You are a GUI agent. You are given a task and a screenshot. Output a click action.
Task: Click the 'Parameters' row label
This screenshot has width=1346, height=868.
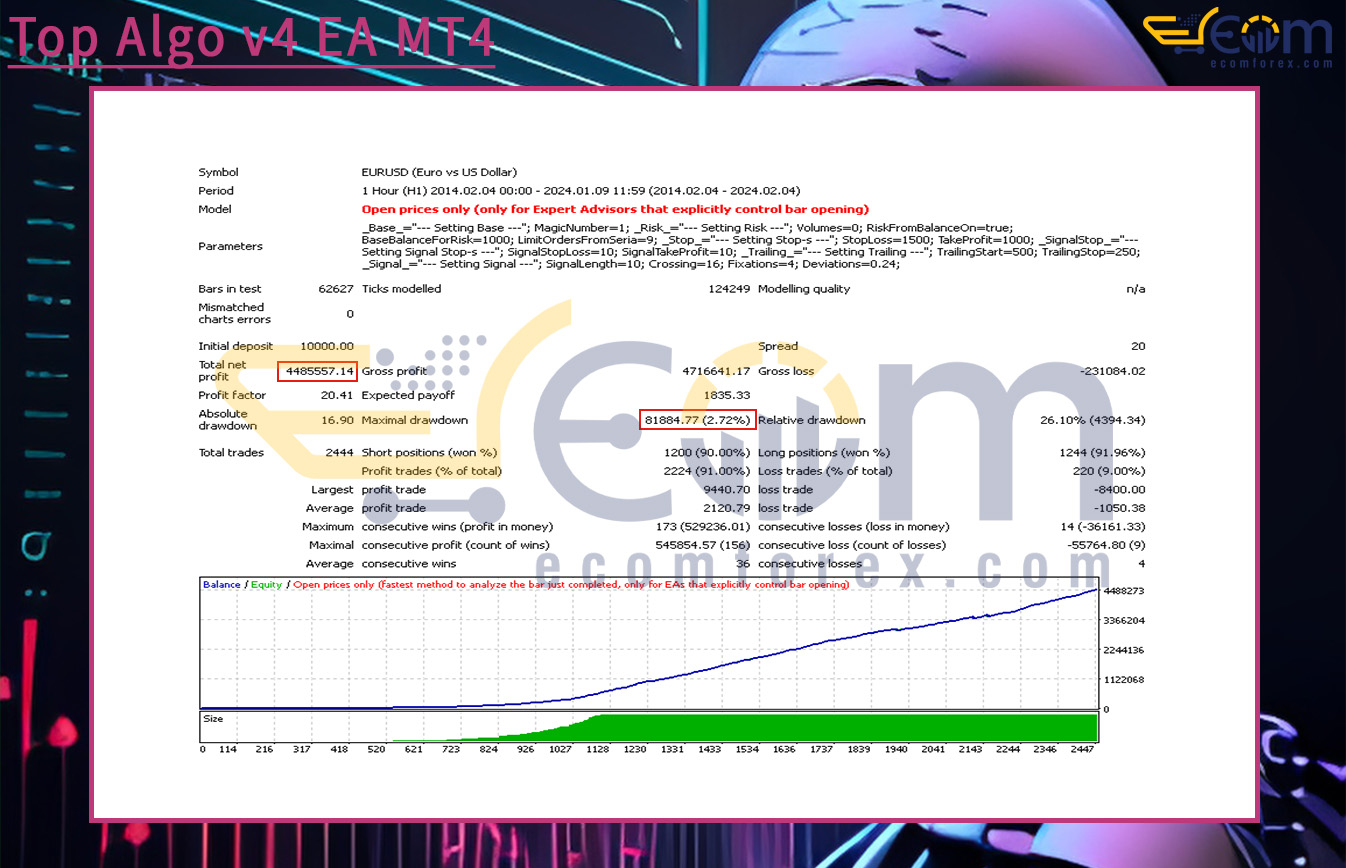[230, 246]
